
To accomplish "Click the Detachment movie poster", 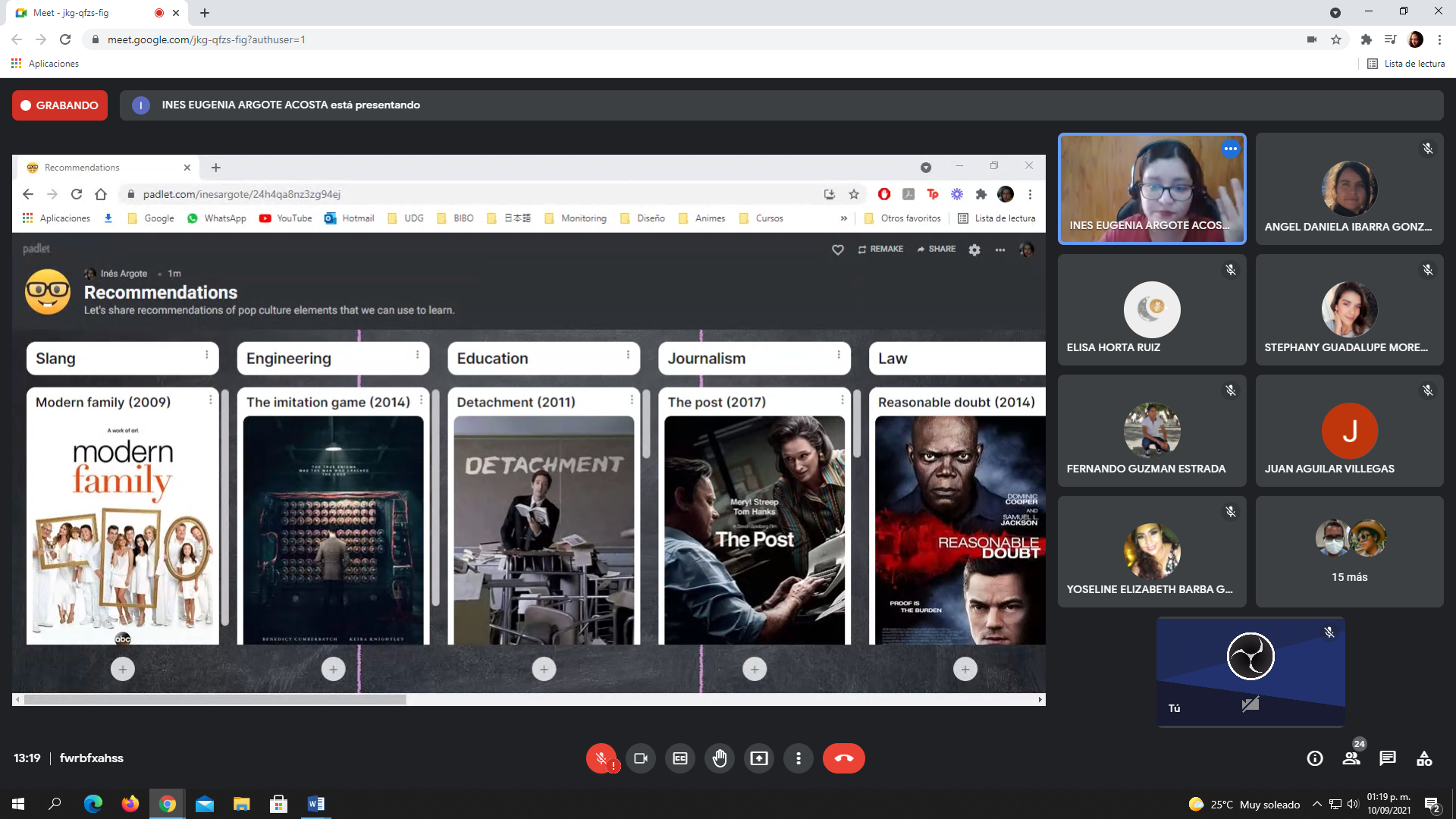I will pyautogui.click(x=544, y=530).
